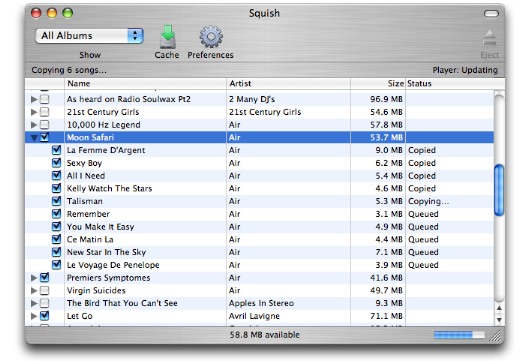Expand Virgin Suicides album

34,290
